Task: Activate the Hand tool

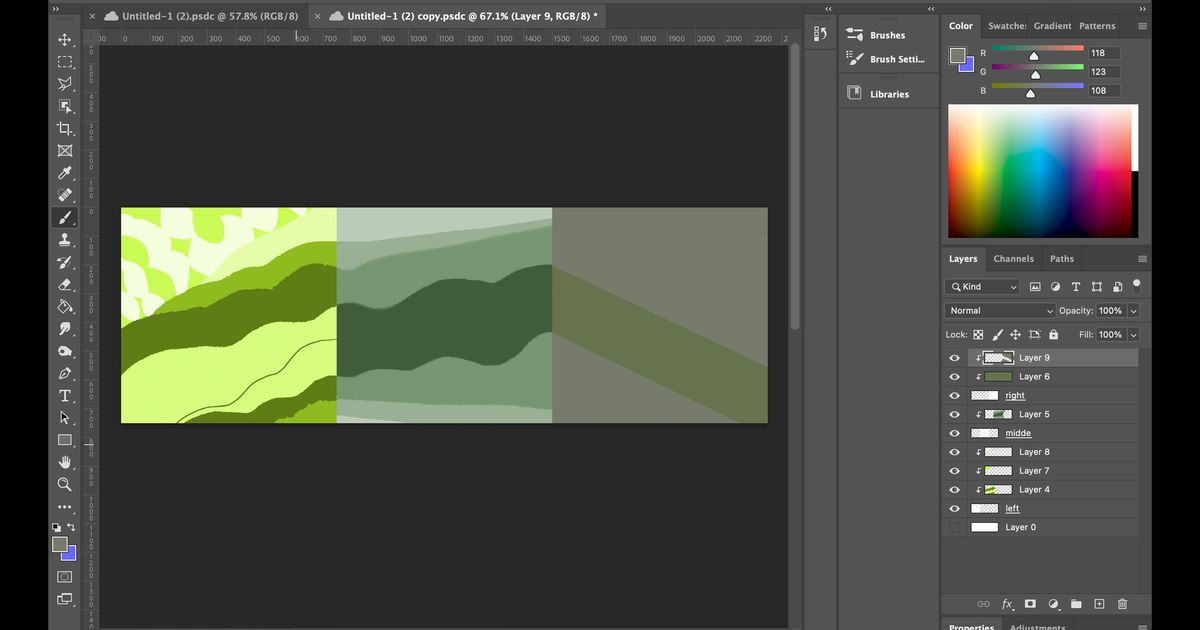Action: 65,462
